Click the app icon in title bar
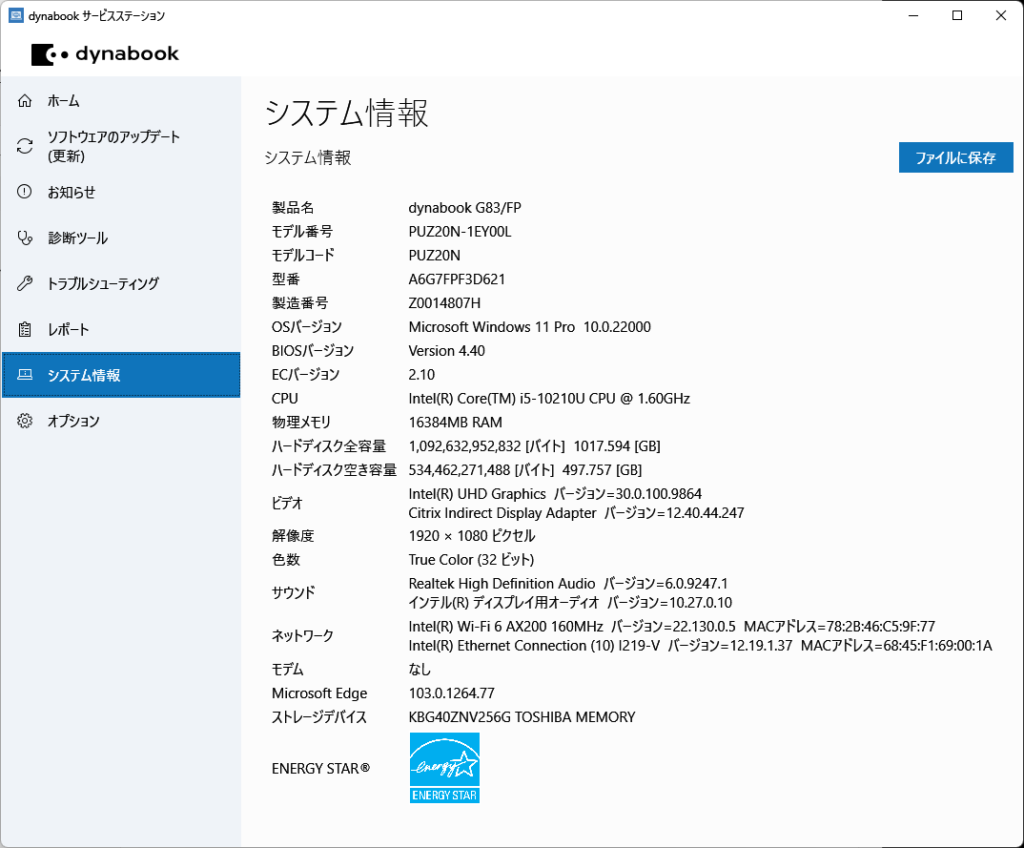 [16, 16]
